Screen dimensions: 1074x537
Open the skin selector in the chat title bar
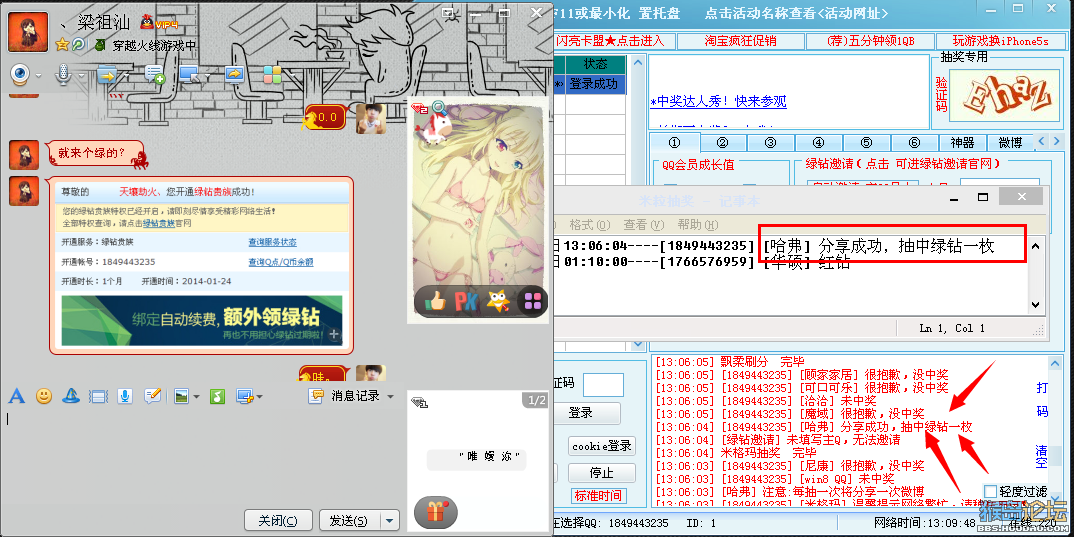click(449, 12)
